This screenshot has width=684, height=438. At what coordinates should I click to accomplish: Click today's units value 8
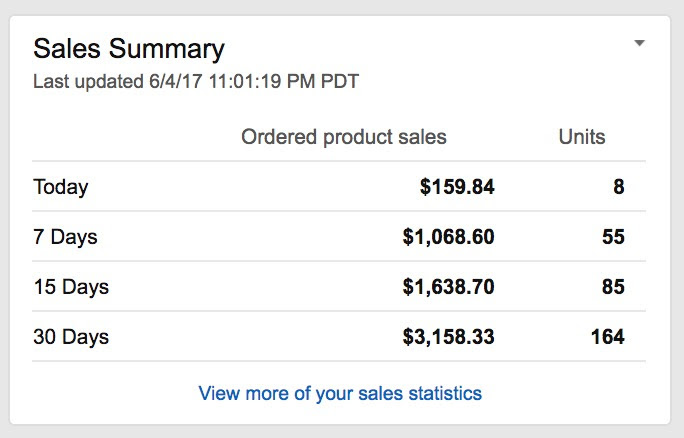click(x=619, y=187)
